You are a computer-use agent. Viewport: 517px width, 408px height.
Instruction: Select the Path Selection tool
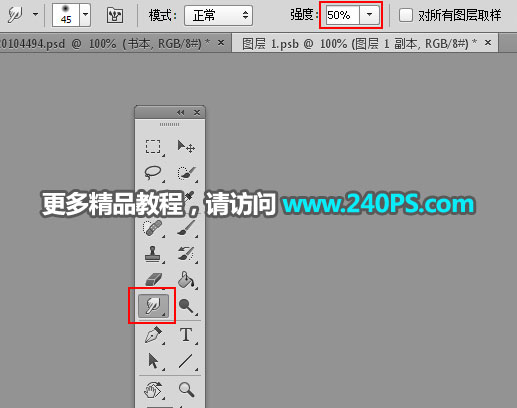pyautogui.click(x=154, y=361)
